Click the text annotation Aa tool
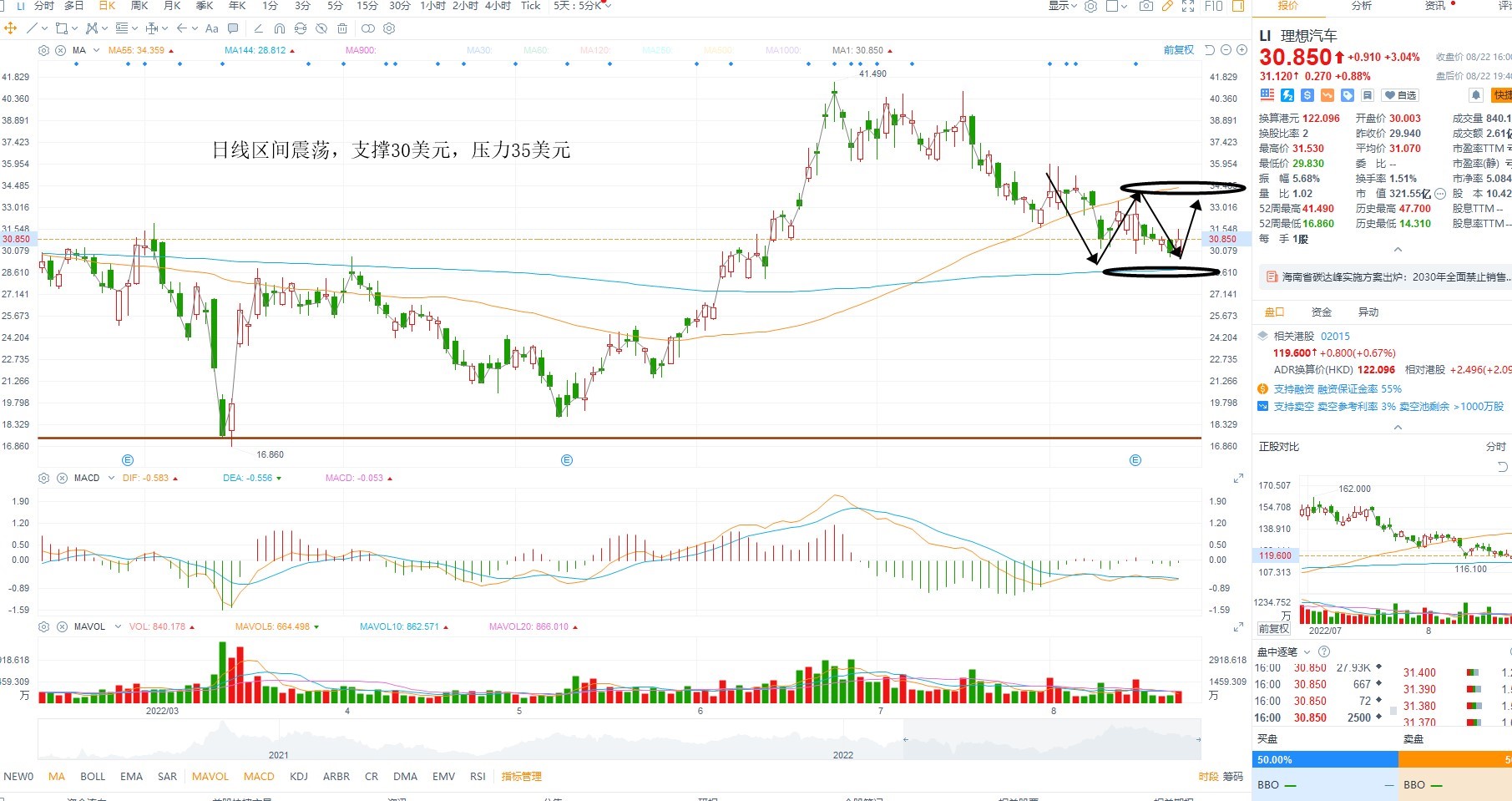The height and width of the screenshot is (801, 1512). [211, 28]
